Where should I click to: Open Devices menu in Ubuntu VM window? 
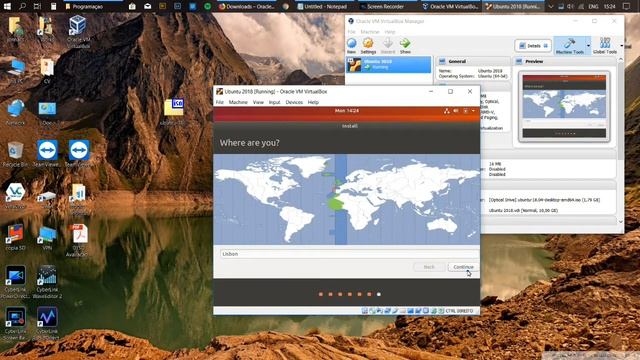click(294, 102)
